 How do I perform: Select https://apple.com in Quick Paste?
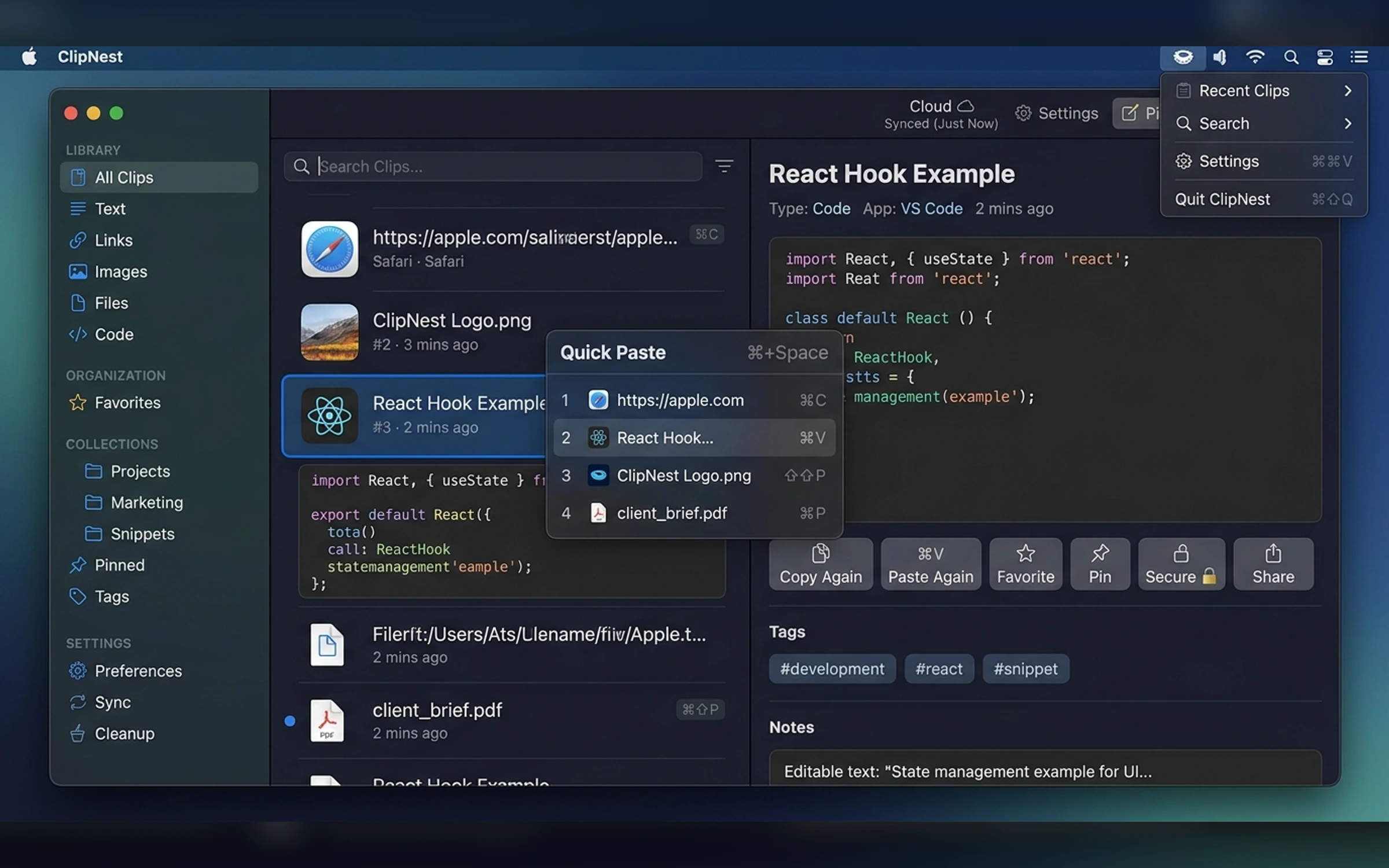pyautogui.click(x=694, y=400)
